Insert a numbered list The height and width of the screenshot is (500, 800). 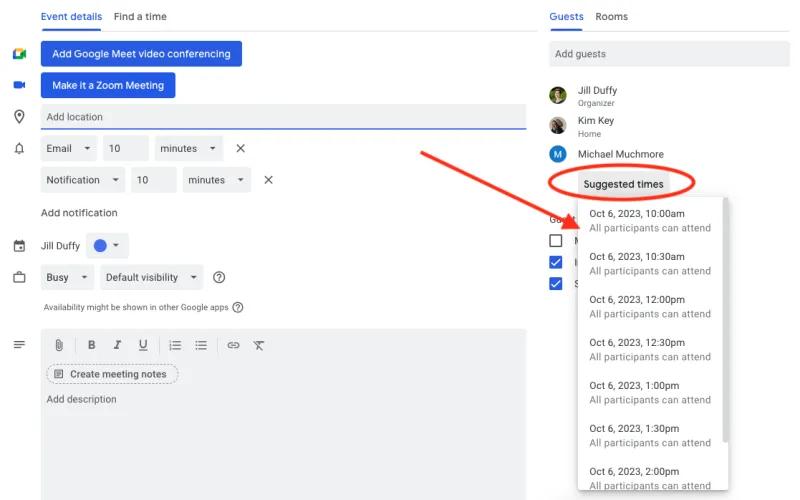(x=175, y=345)
